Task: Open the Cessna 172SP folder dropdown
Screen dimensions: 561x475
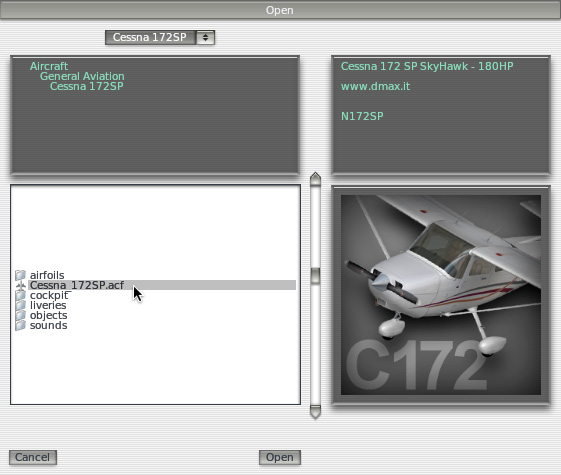Action: pyautogui.click(x=160, y=37)
